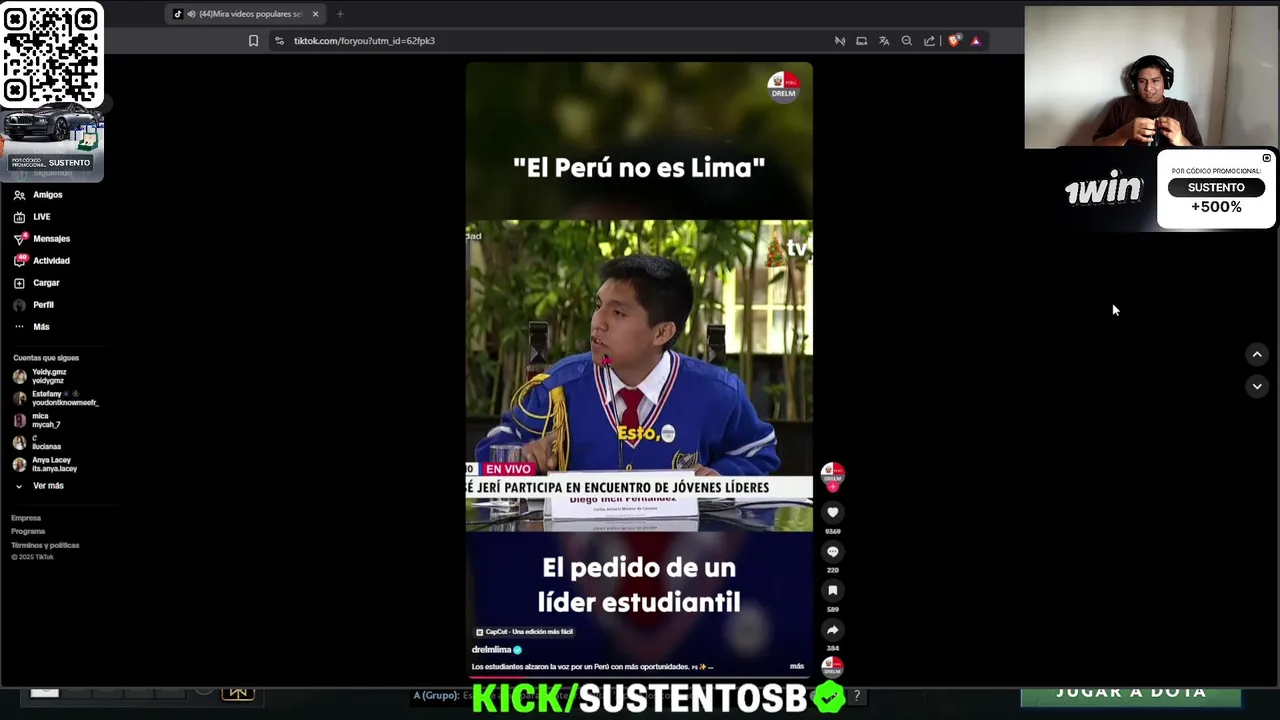Open the Más options in the sidebar
The height and width of the screenshot is (720, 1280).
click(41, 327)
